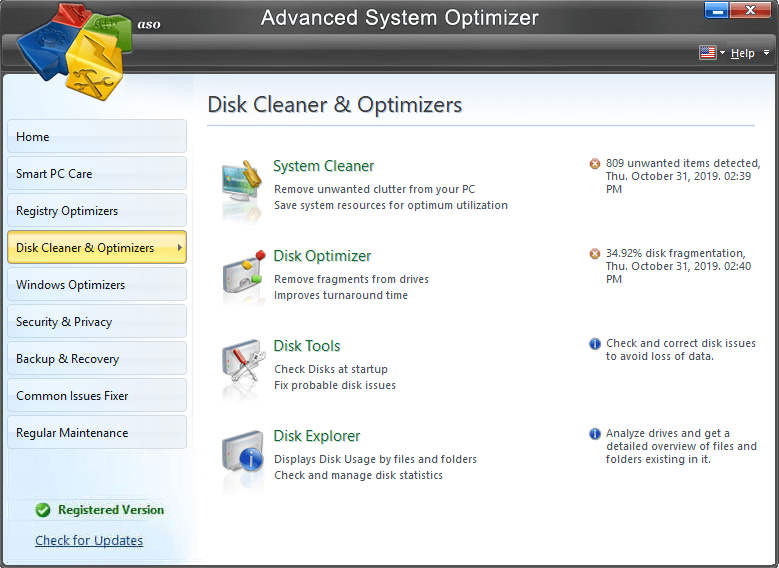Viewport: 779px width, 568px height.
Task: Expand the Help menu dropdown arrow
Action: (x=767, y=53)
